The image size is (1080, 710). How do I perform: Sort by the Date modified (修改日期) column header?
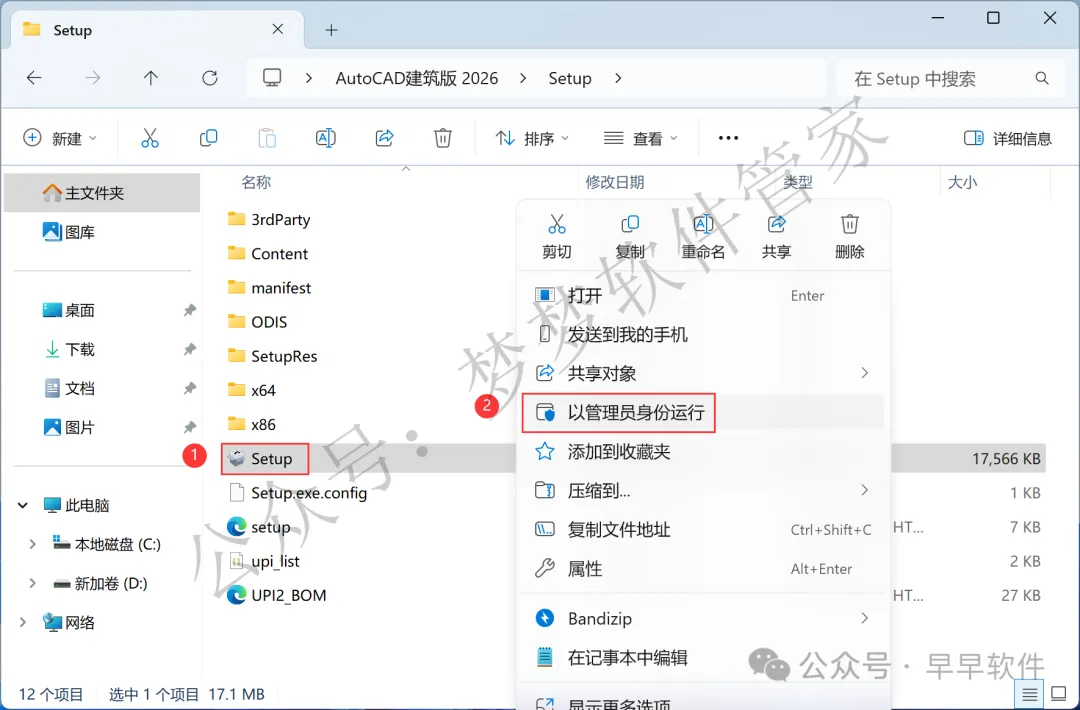pos(614,182)
